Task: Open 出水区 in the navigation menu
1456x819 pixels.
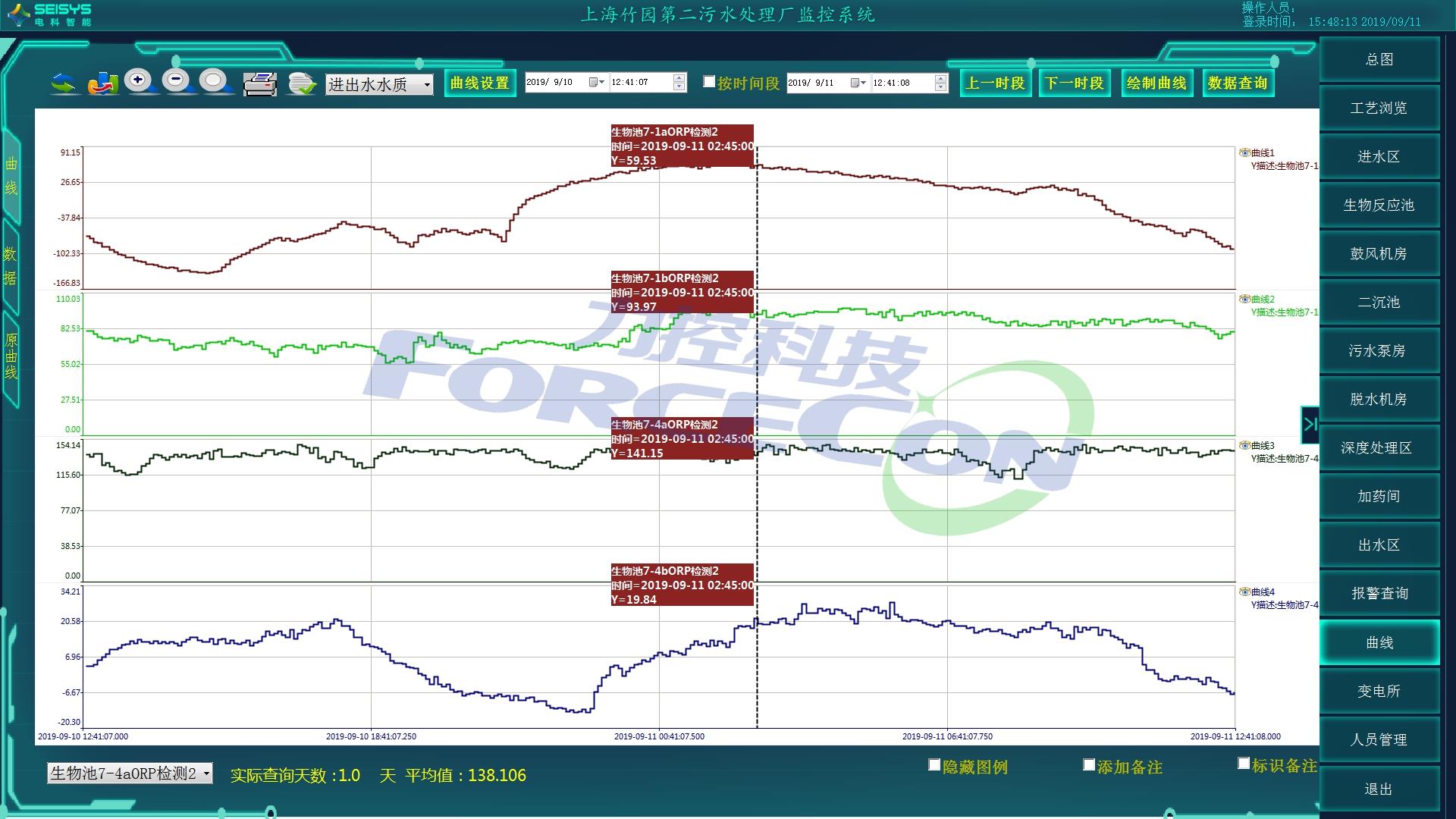Action: click(1379, 544)
